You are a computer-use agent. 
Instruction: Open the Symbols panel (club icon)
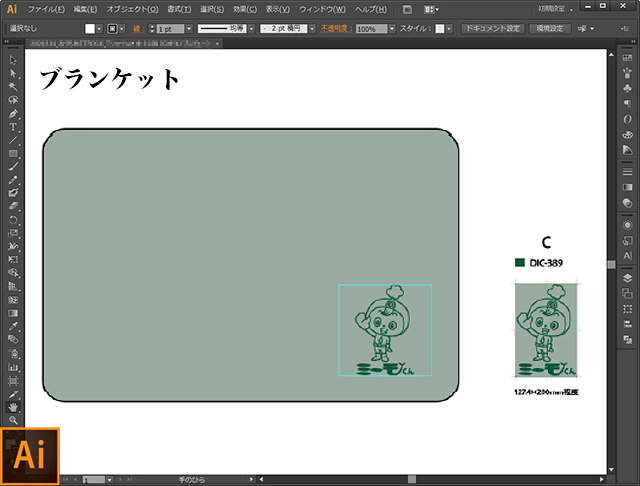pos(627,88)
